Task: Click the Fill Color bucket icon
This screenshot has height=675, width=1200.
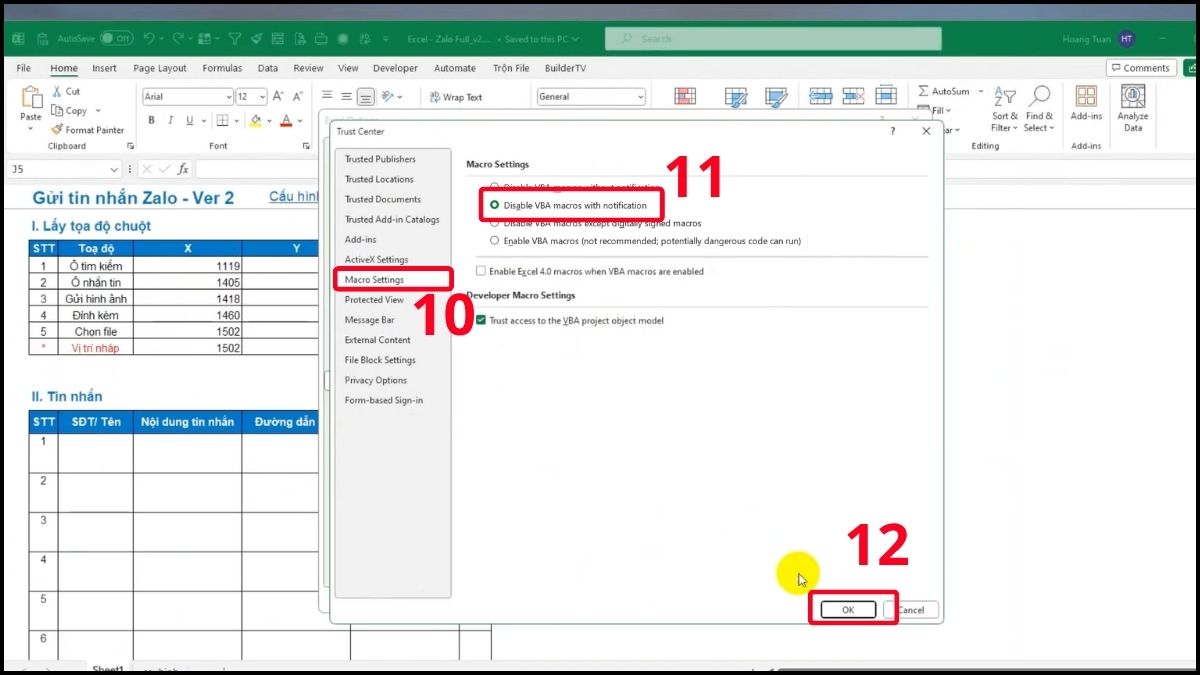Action: click(x=256, y=121)
